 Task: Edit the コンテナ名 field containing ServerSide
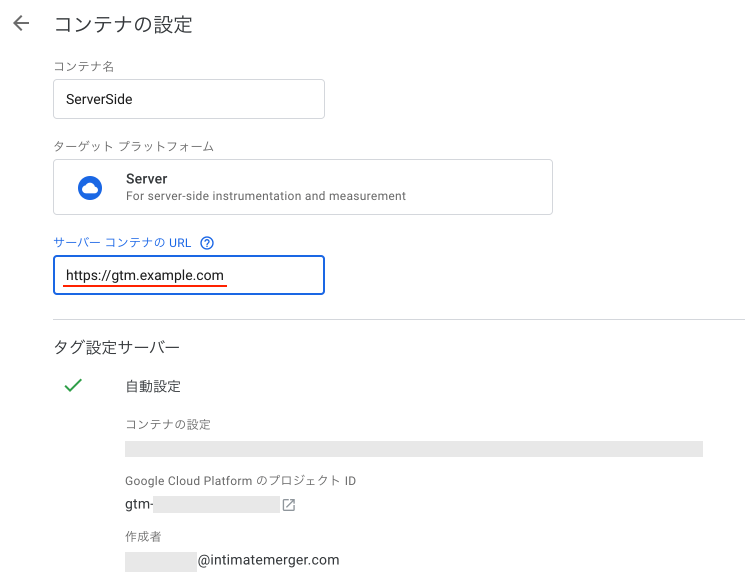[x=189, y=99]
